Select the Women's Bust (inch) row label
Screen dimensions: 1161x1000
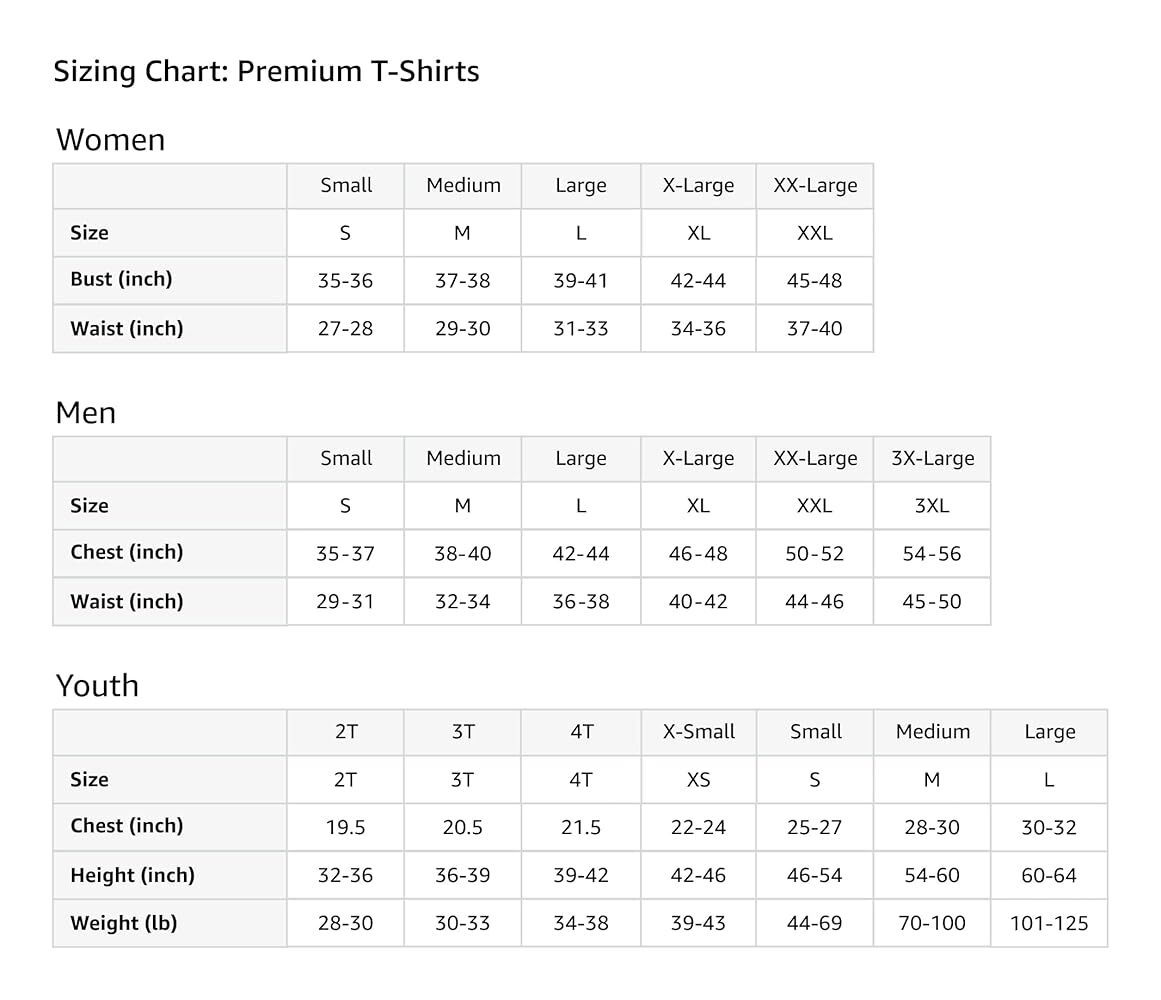click(121, 280)
